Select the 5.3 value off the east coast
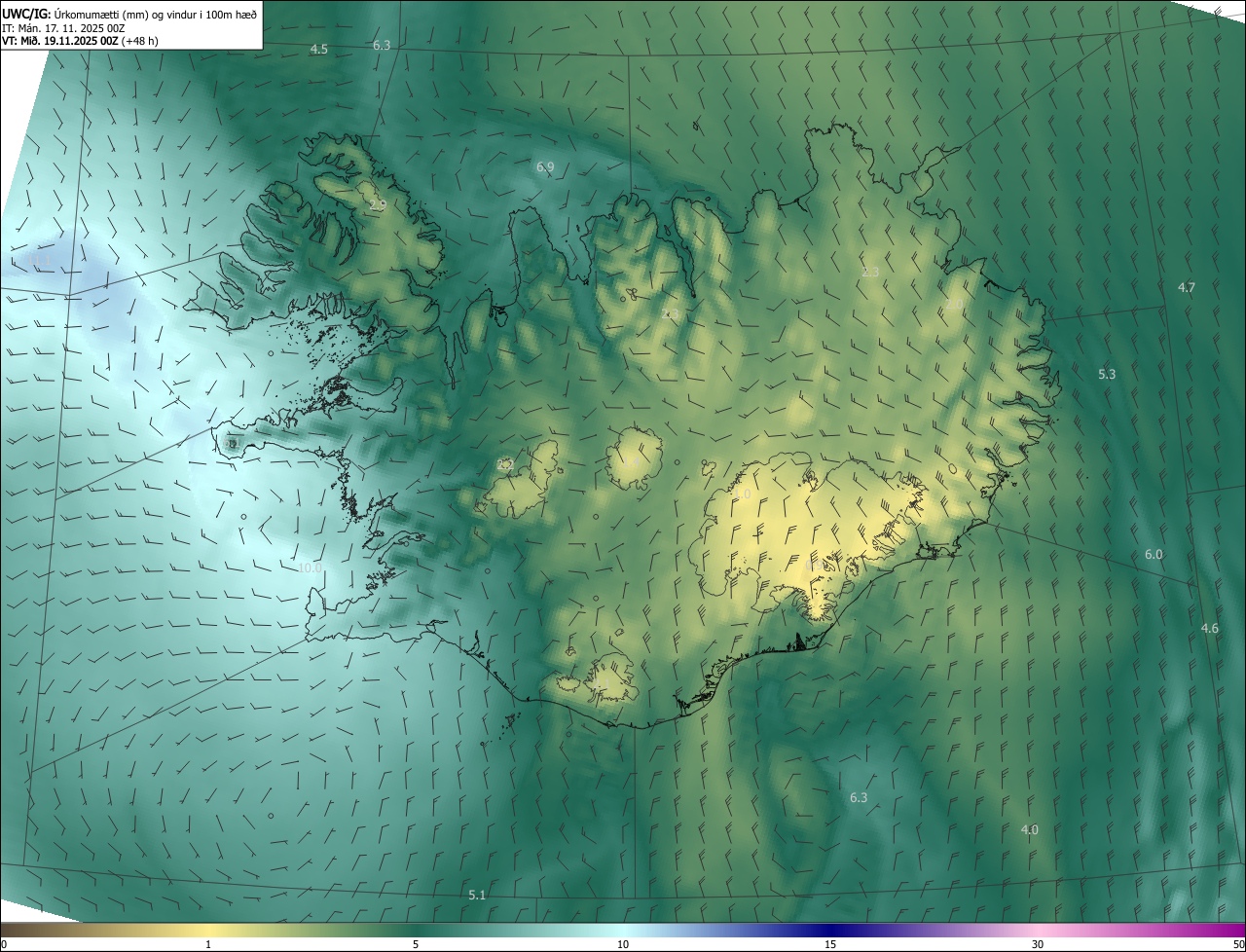 [x=1107, y=374]
